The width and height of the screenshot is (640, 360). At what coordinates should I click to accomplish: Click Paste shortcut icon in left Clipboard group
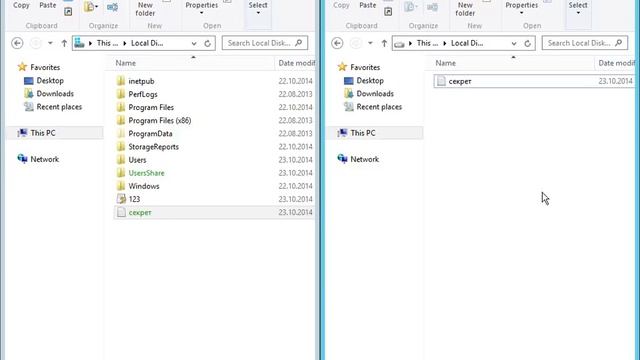pos(68,12)
